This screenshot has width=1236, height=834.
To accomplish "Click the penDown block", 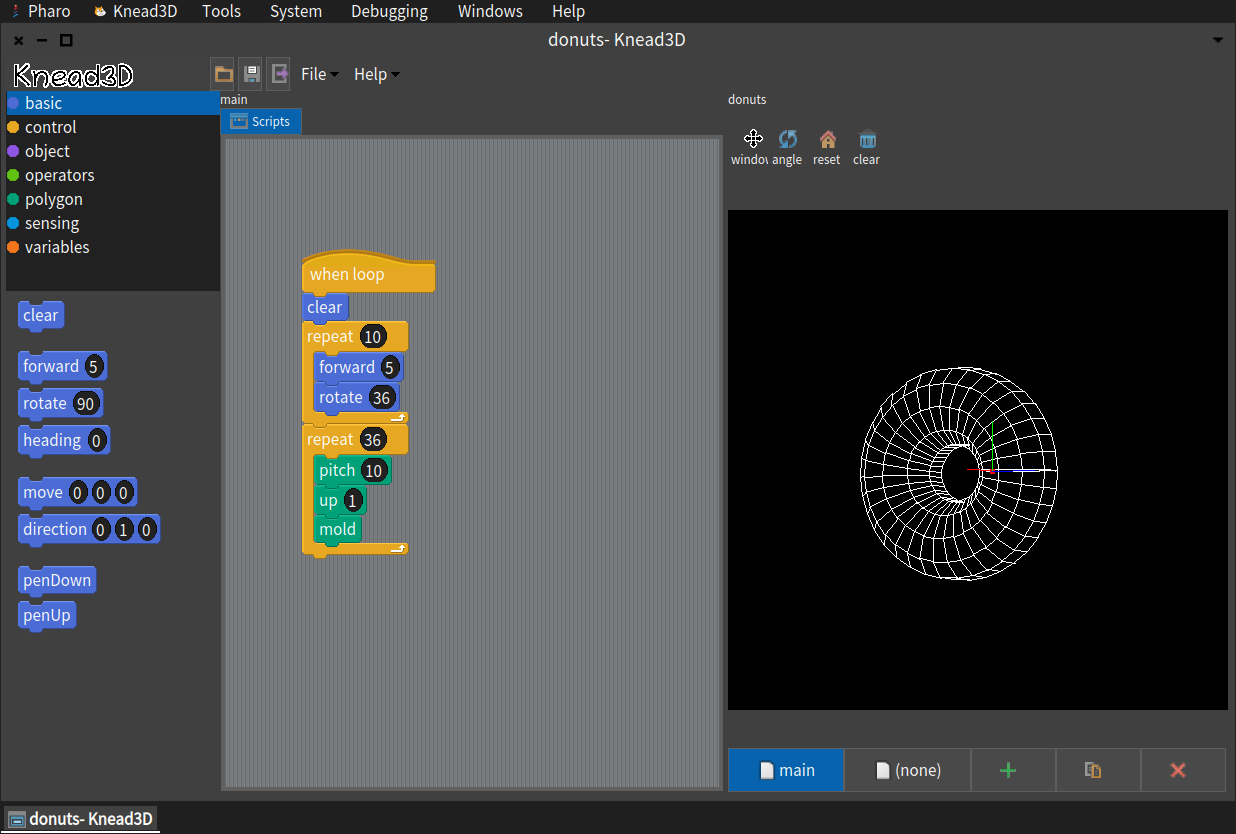I will point(57,580).
